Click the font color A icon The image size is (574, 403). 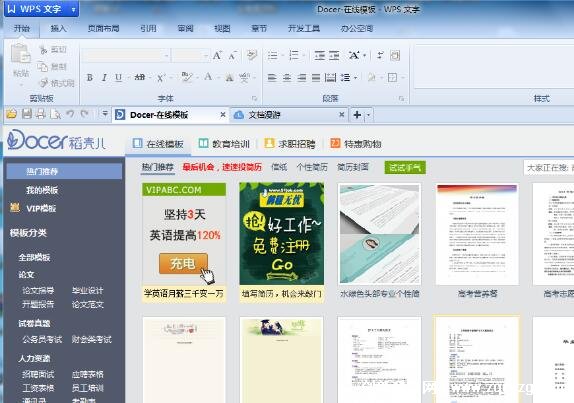coord(208,77)
